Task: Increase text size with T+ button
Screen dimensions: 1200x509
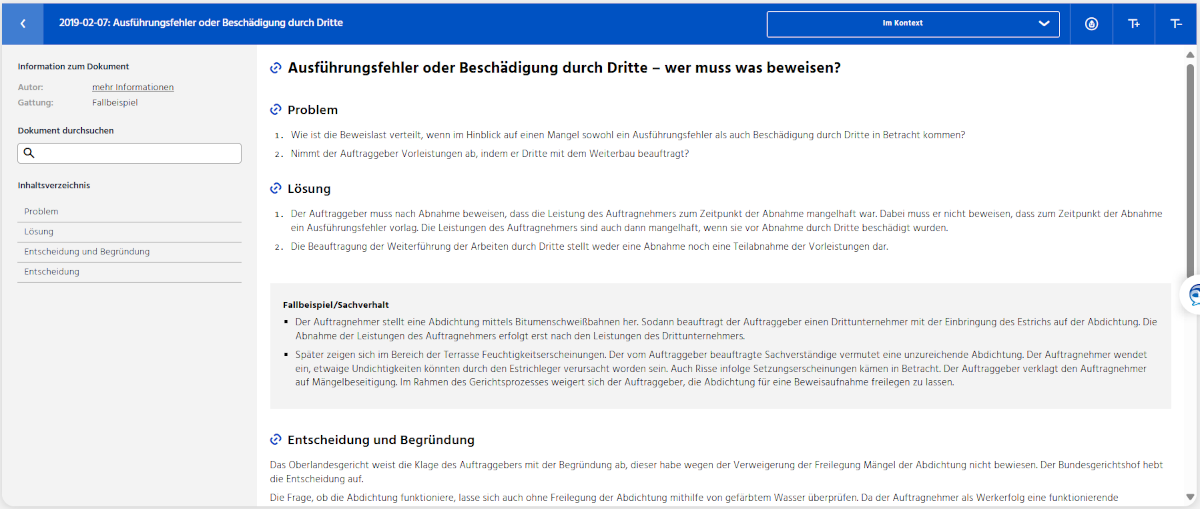Action: [x=1134, y=23]
